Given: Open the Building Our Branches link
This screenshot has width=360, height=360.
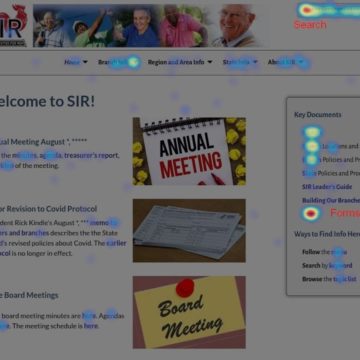Looking at the screenshot, I should pos(331,200).
